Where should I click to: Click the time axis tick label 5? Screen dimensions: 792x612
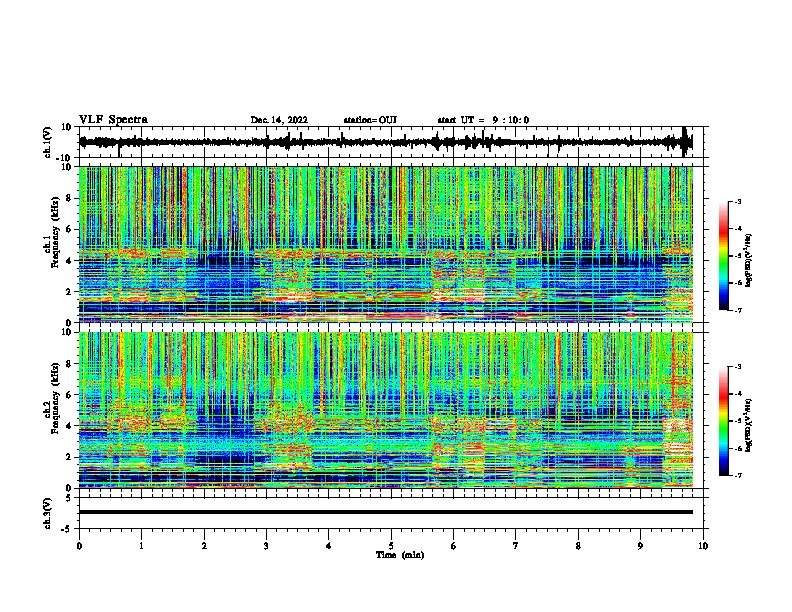391,546
